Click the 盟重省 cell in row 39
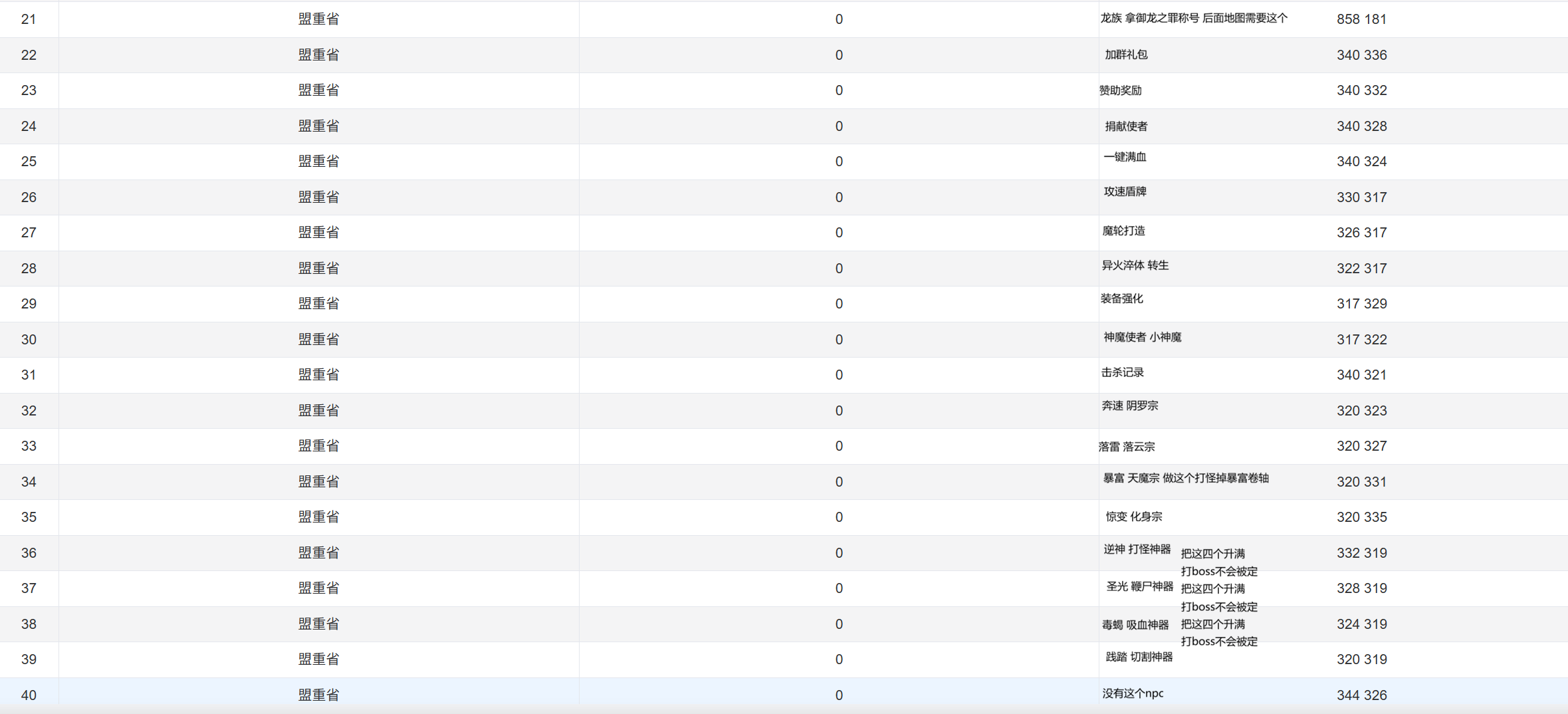The width and height of the screenshot is (1568, 714). [318, 659]
